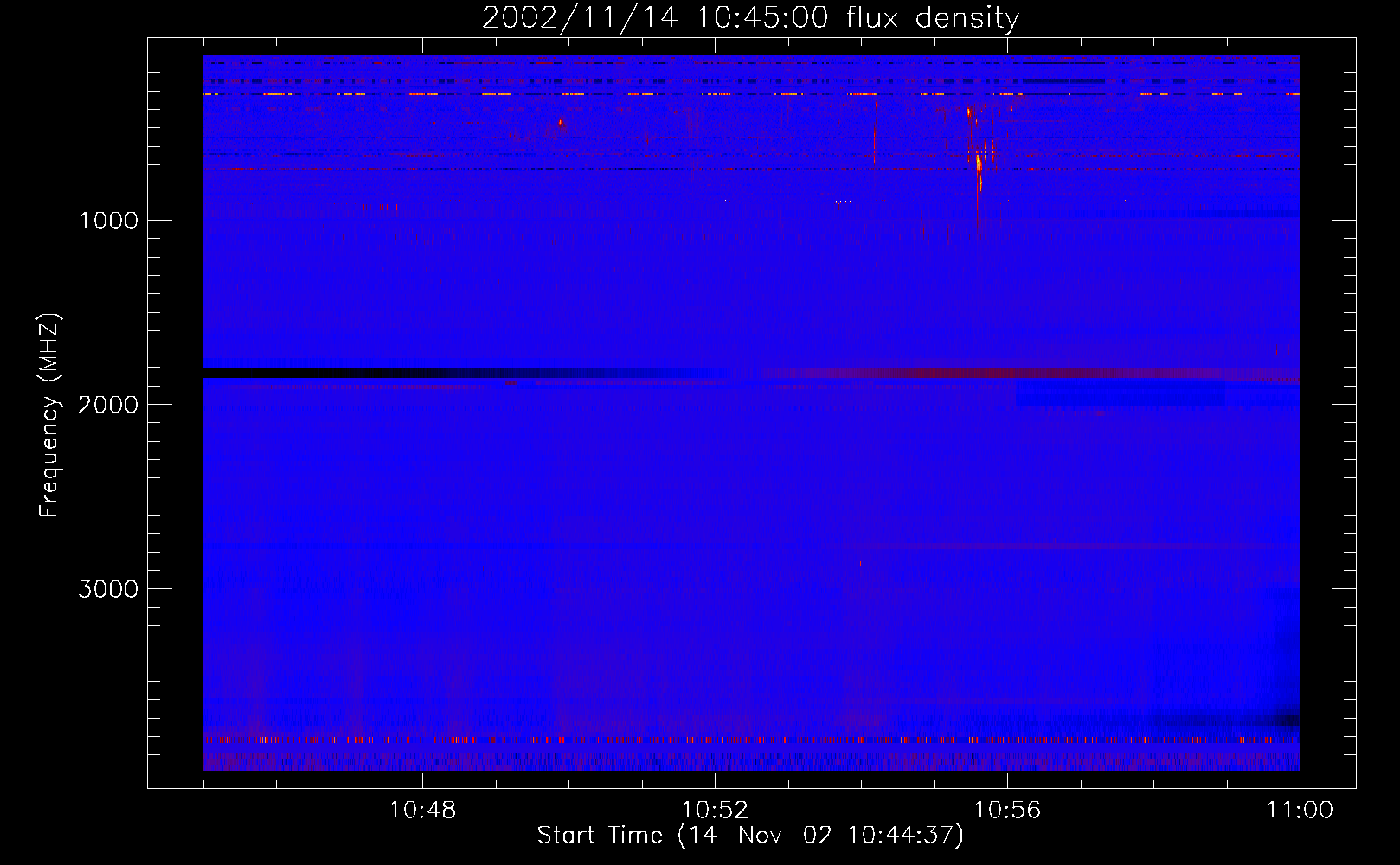Click the 'Start Time (14-Nov-02 10:44:37)' axis label
1400x865 pixels.
750,836
